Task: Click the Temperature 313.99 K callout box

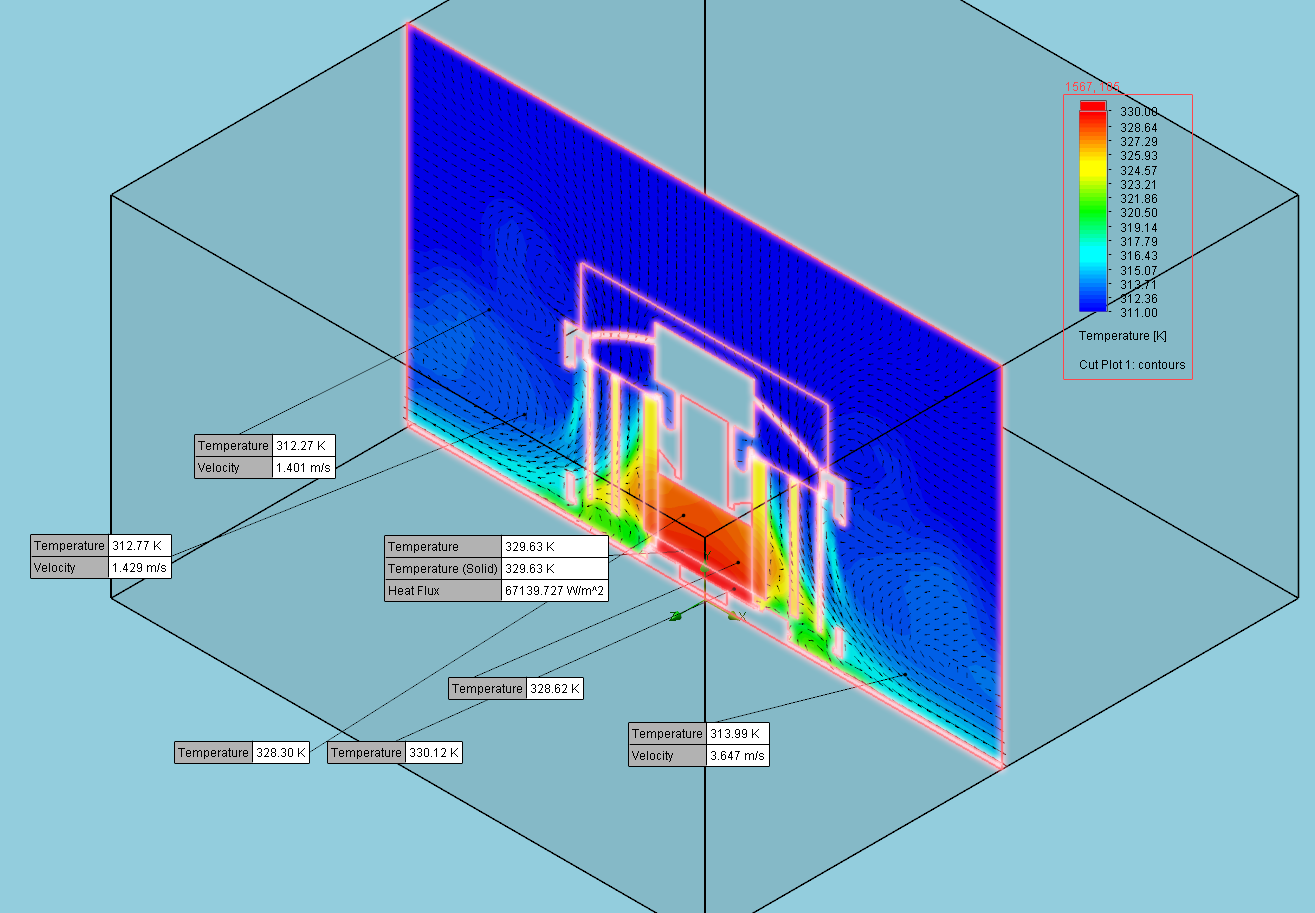Action: (x=698, y=733)
